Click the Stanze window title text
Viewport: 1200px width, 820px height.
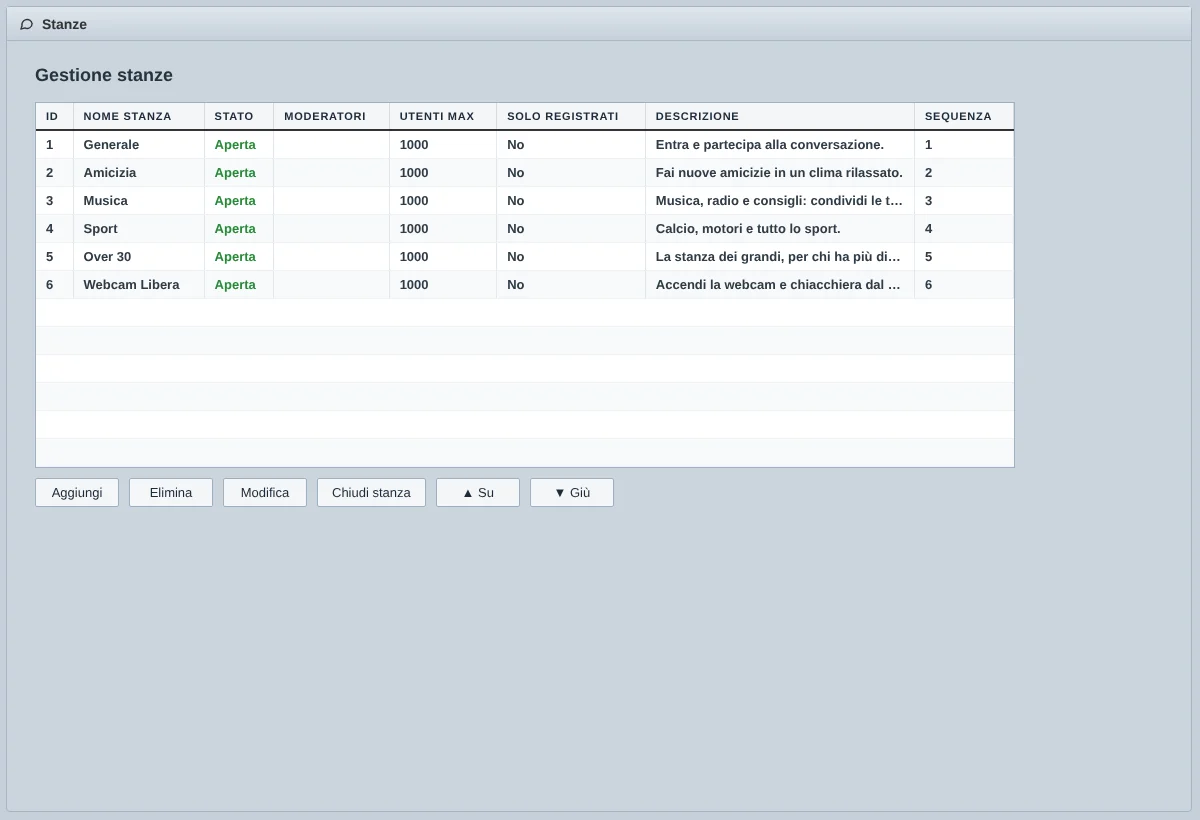click(64, 24)
